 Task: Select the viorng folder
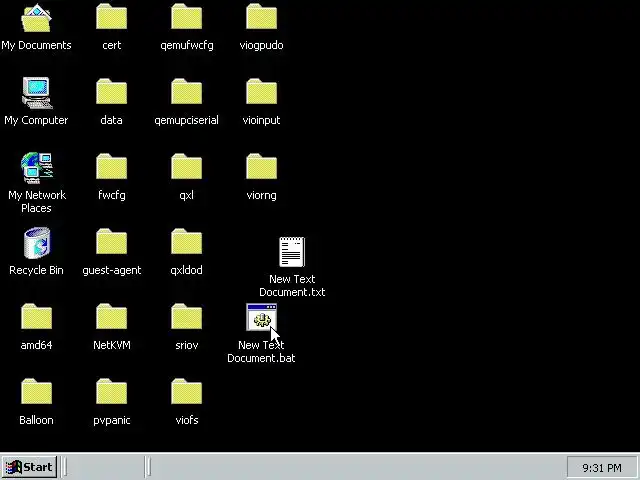[x=262, y=167]
